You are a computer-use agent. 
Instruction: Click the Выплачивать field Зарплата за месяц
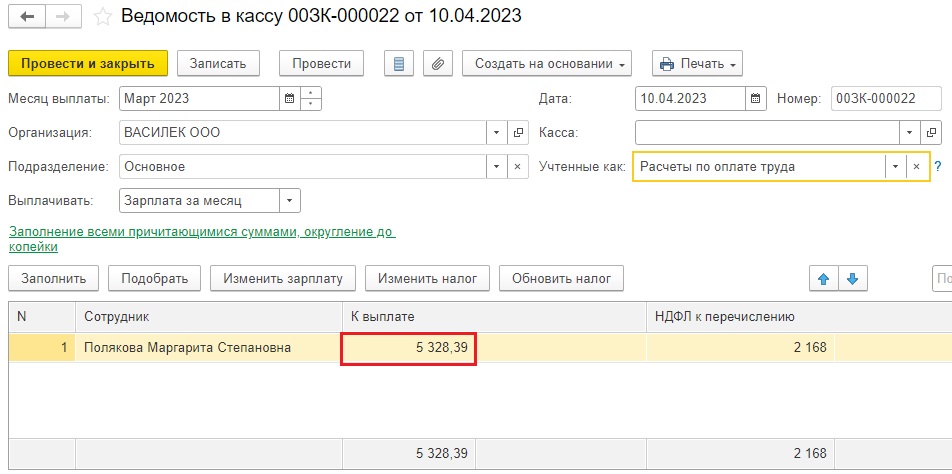200,201
